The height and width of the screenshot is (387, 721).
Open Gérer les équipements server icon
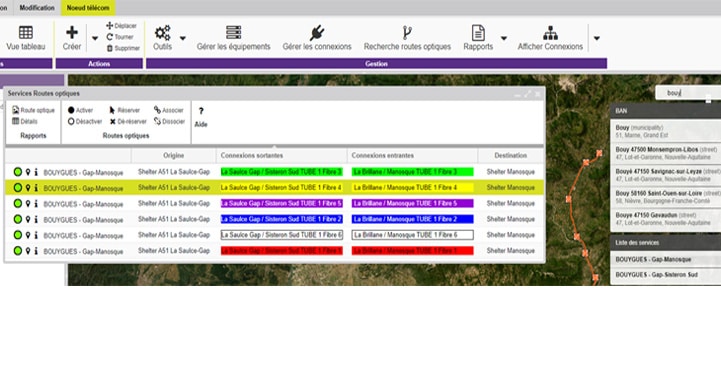(x=234, y=33)
